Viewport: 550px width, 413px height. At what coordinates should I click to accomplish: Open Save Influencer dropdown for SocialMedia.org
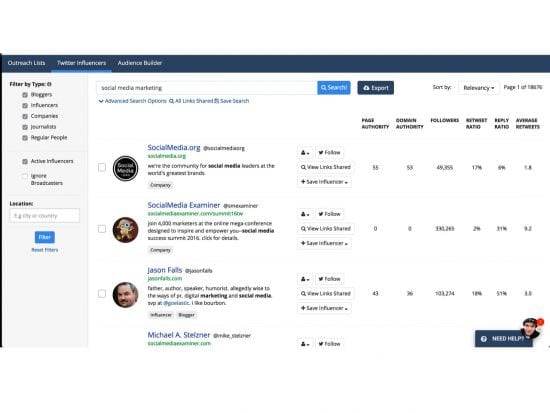pos(324,182)
